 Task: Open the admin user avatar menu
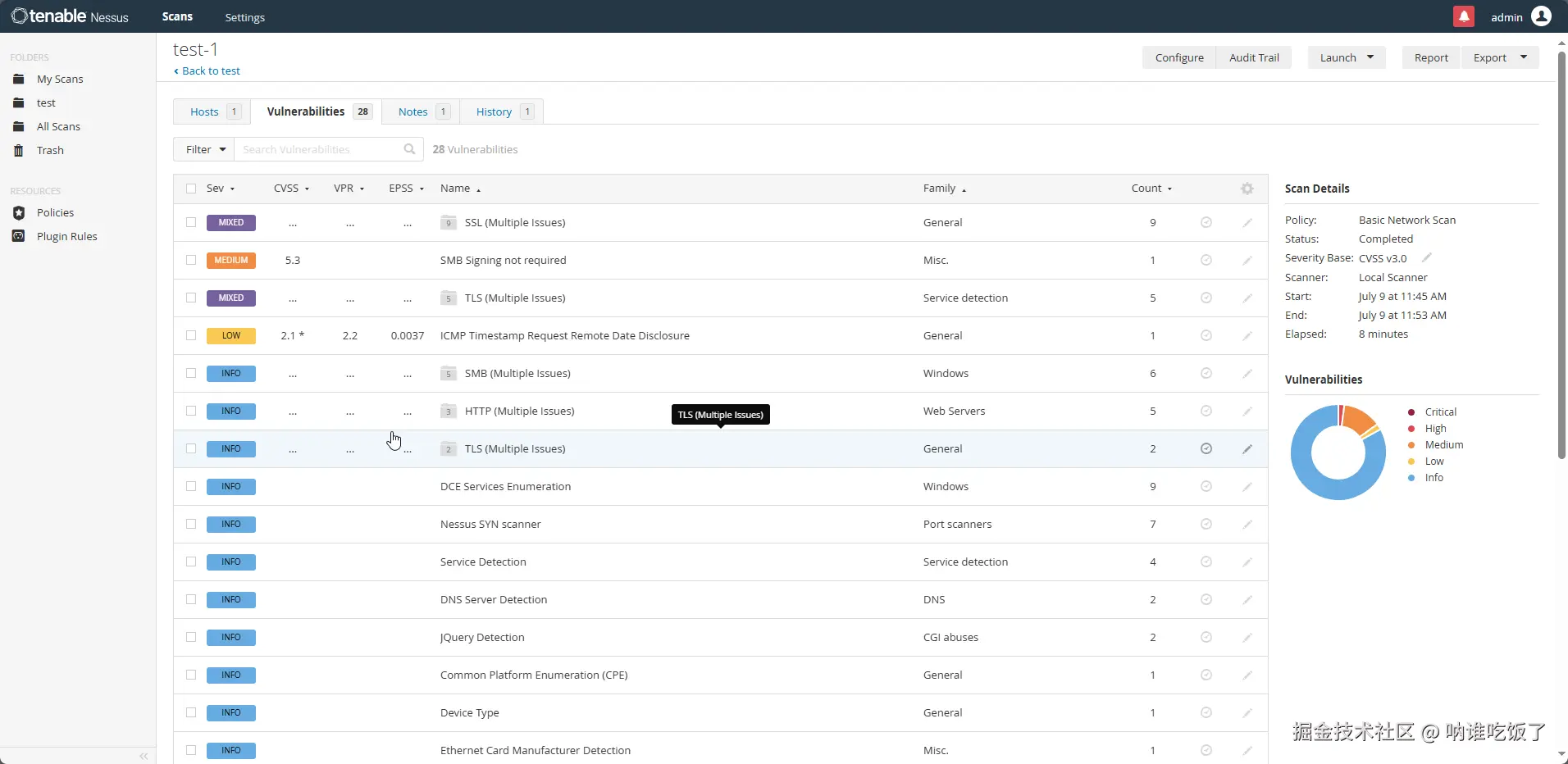(x=1542, y=16)
